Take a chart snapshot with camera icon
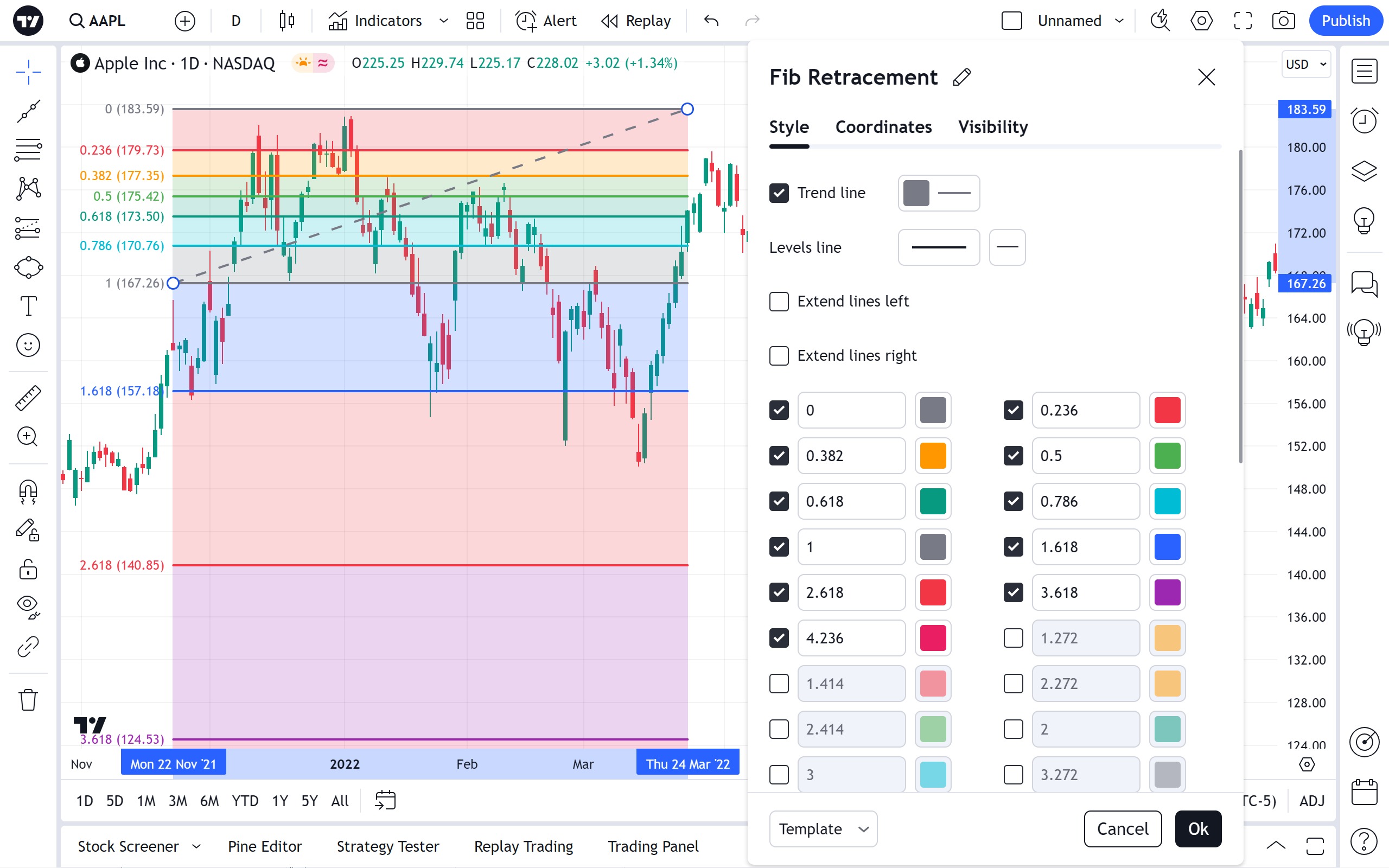Image resolution: width=1389 pixels, height=868 pixels. coord(1283,21)
